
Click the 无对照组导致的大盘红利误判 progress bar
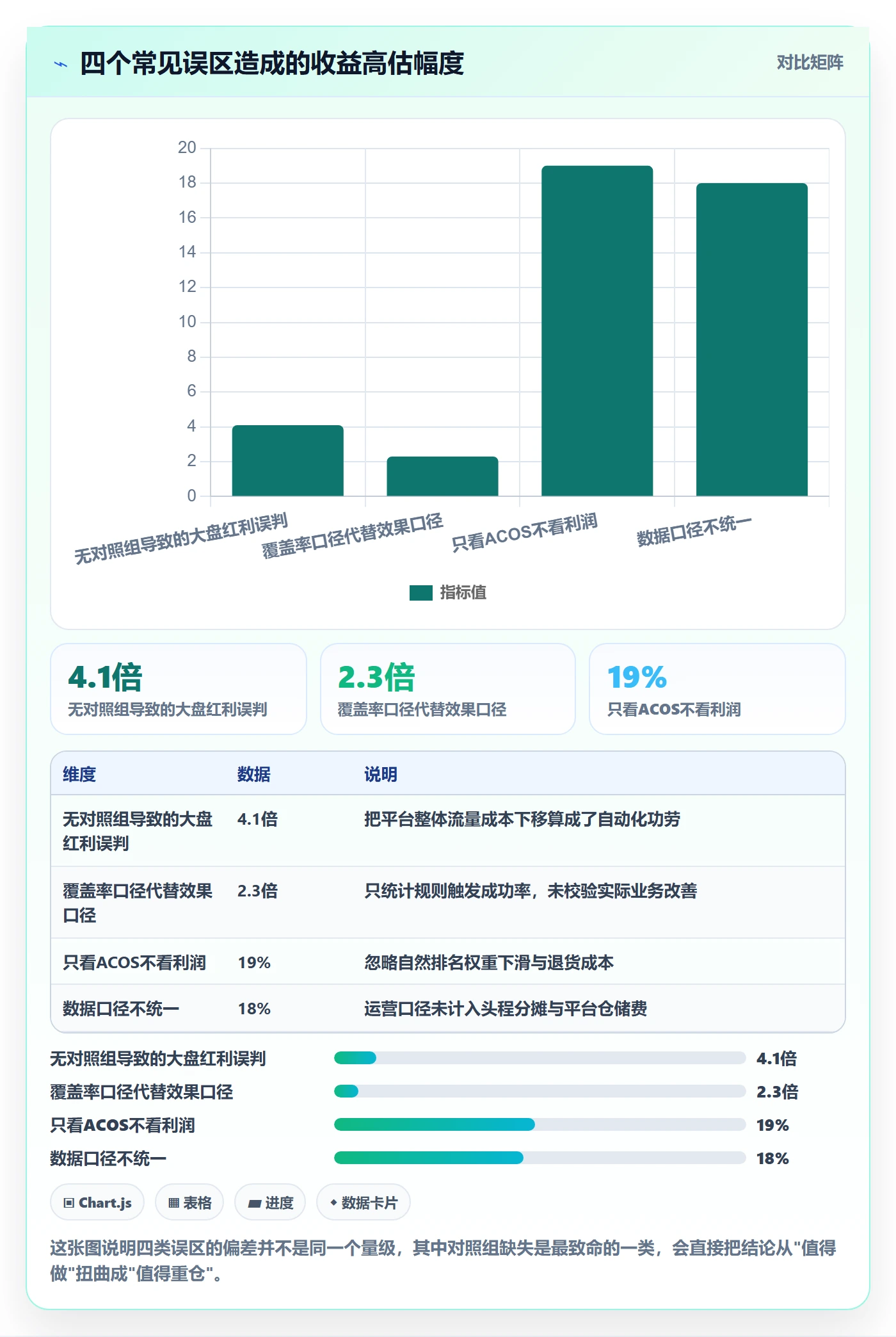click(540, 1058)
